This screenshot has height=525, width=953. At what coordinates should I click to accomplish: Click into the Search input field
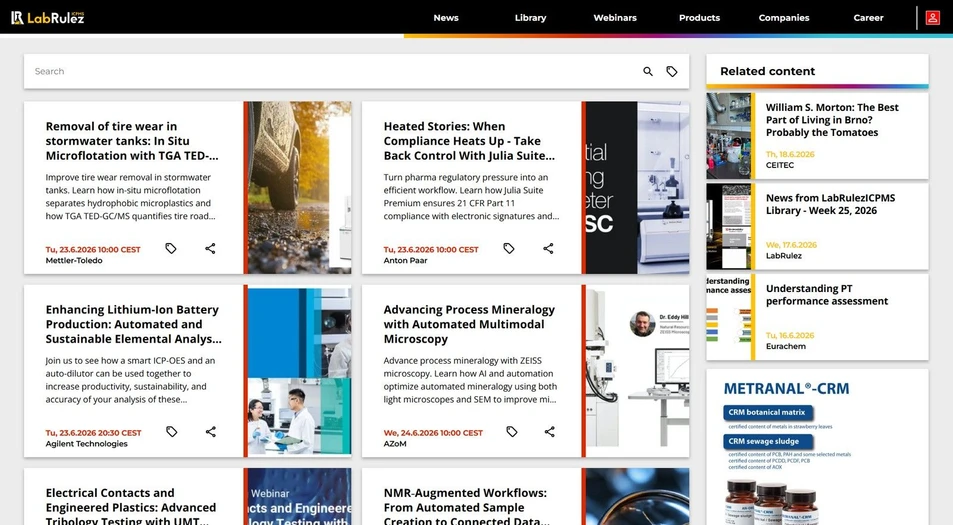coord(331,72)
